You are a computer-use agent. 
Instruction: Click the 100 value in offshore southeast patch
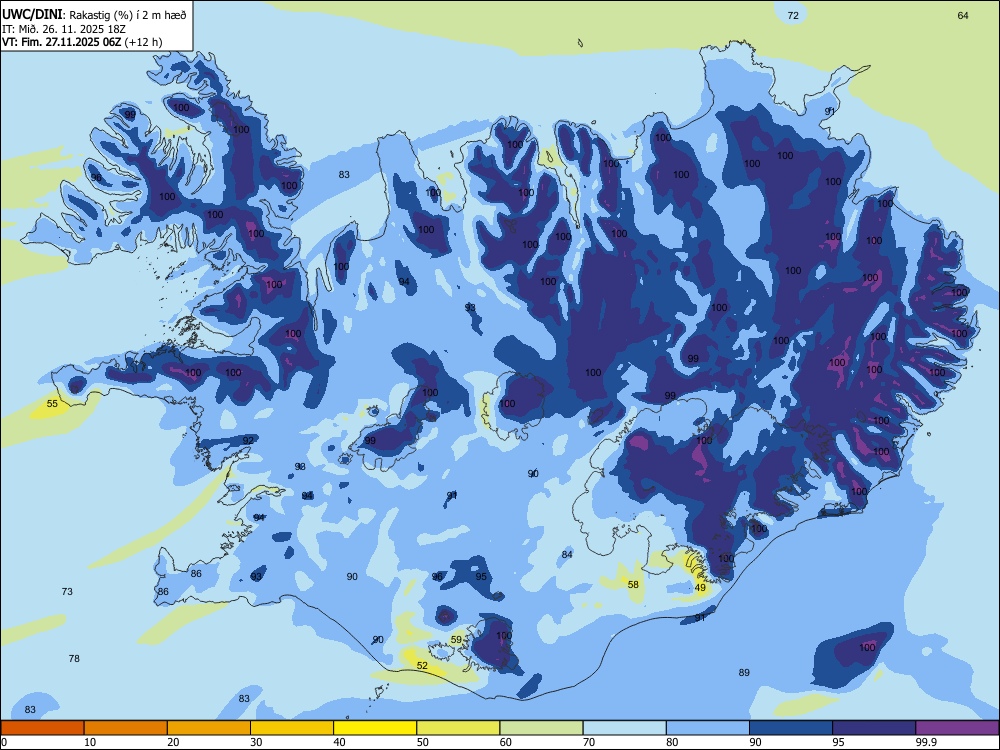click(x=867, y=647)
